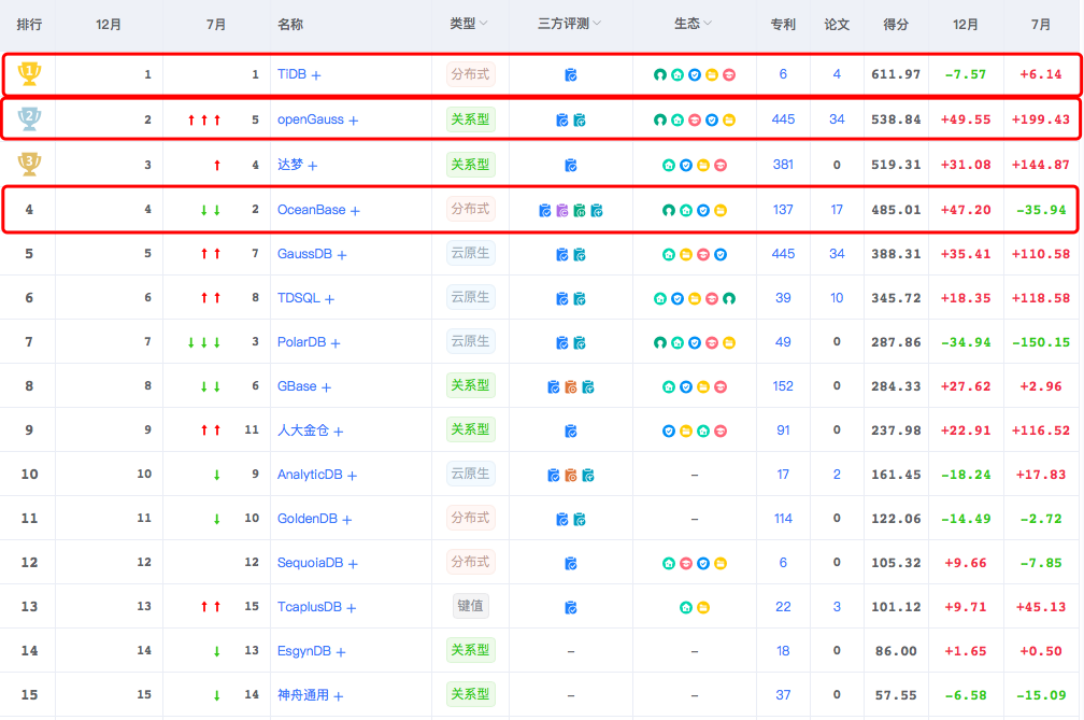This screenshot has width=1084, height=720.
Task: Click the orange evaluation icon in GBase row
Action: pyautogui.click(x=571, y=387)
